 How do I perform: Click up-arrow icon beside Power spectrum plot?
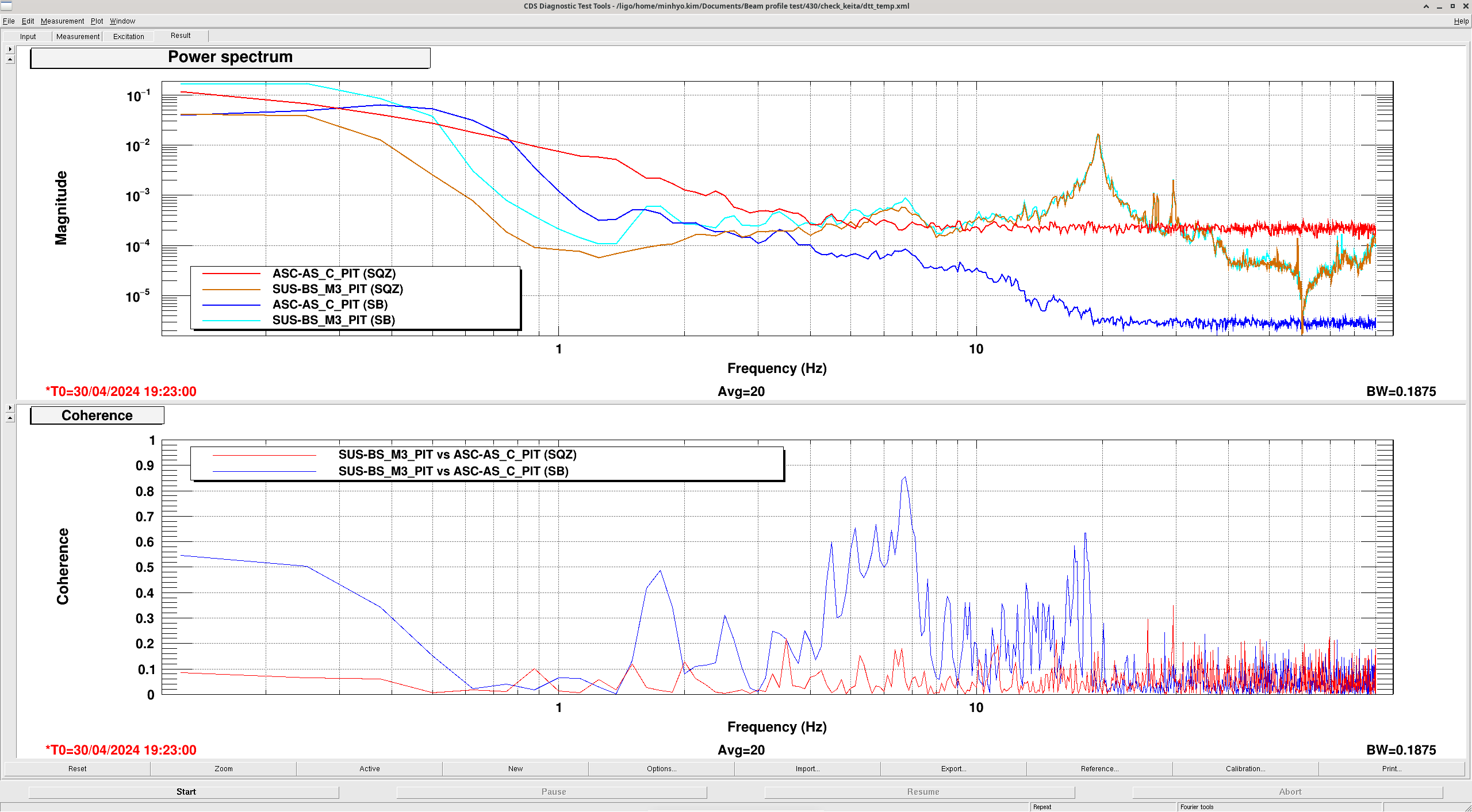click(x=10, y=59)
